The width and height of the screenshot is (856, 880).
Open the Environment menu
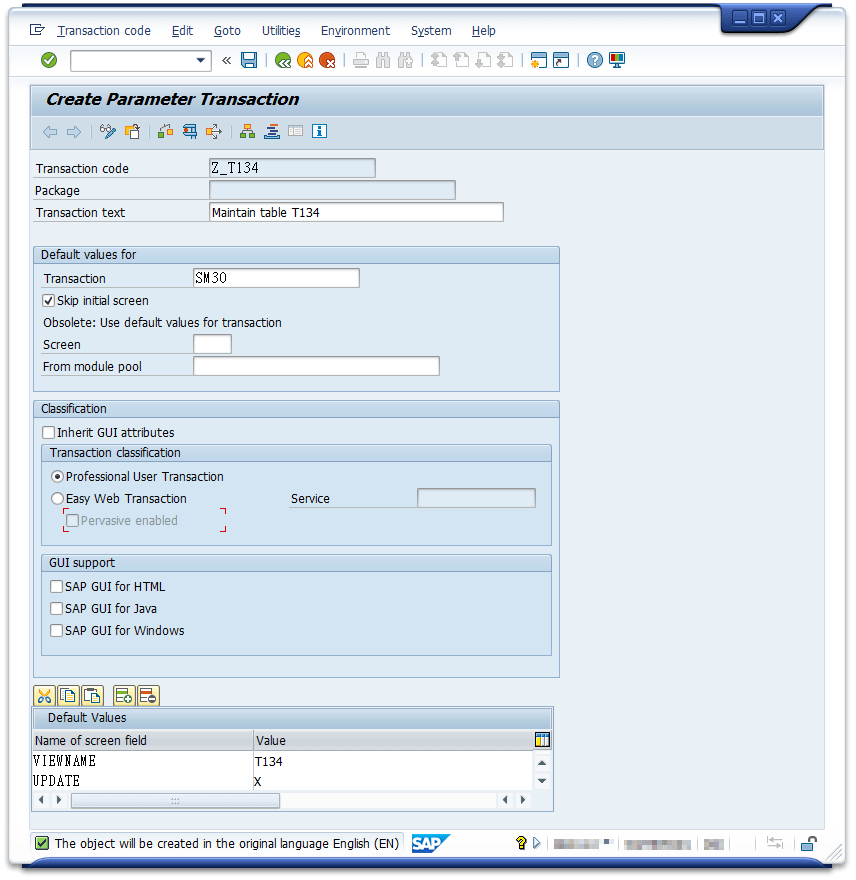[x=355, y=31]
